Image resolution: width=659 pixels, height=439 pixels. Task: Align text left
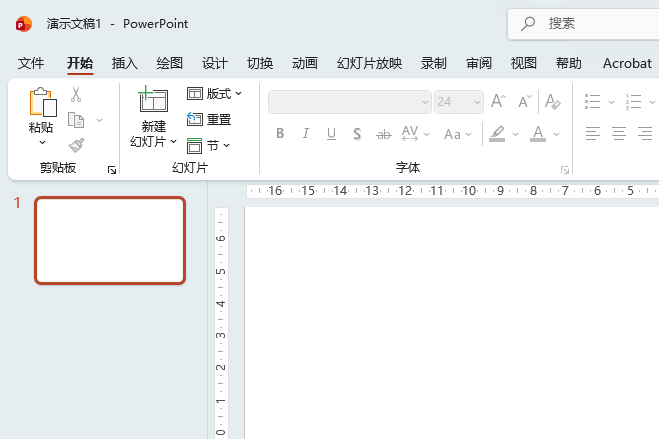593,134
